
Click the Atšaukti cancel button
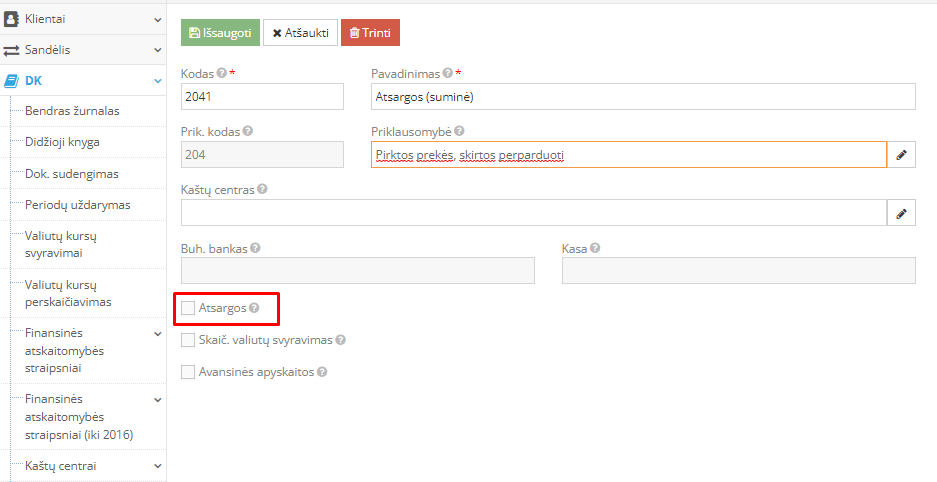pyautogui.click(x=300, y=33)
